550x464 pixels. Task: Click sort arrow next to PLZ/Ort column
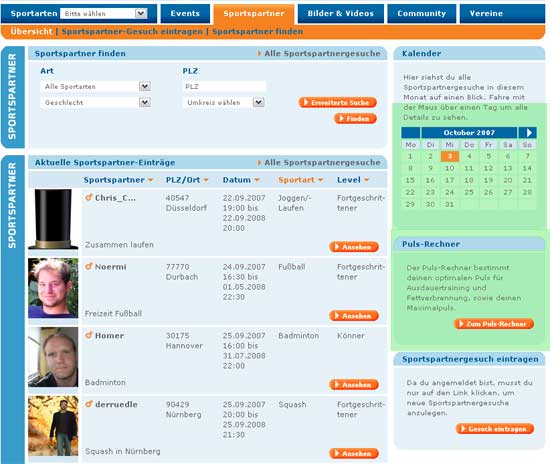click(x=206, y=180)
